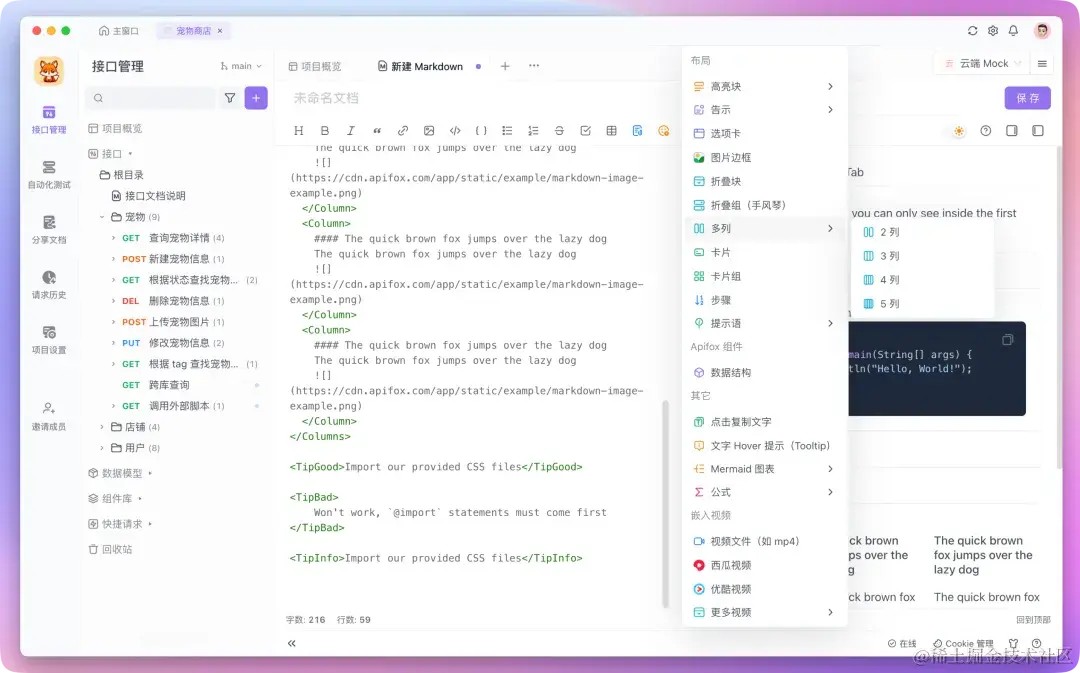Open 邀请成员 in the left navigation
1080x673 pixels.
pyautogui.click(x=49, y=416)
